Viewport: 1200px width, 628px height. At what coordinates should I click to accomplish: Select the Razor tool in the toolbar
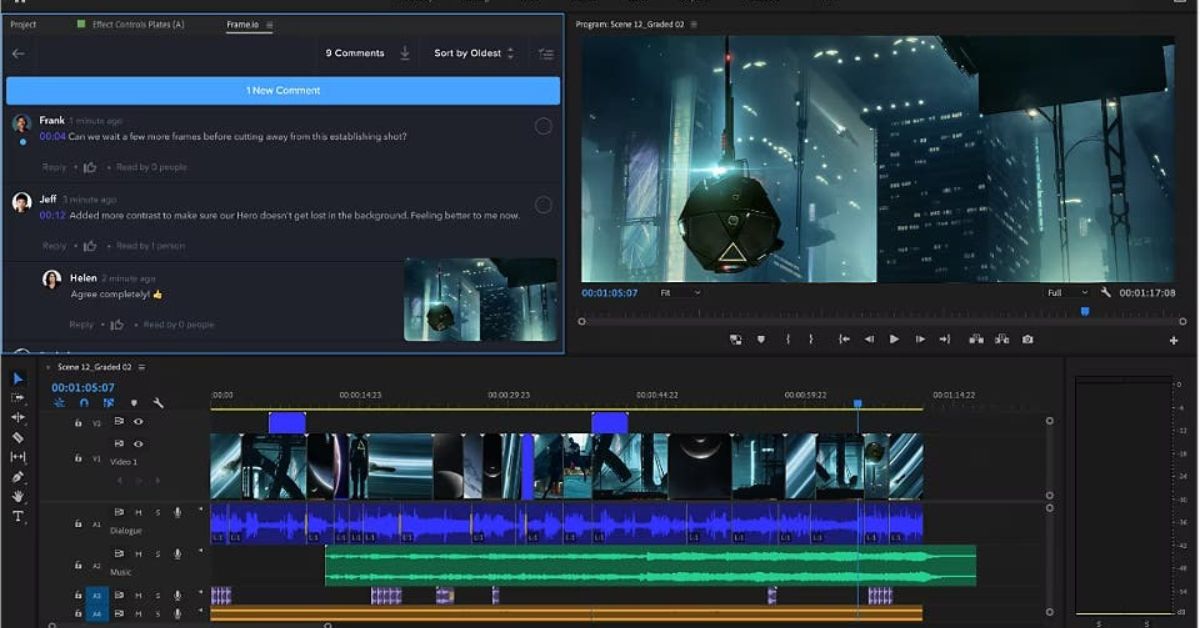click(x=18, y=437)
